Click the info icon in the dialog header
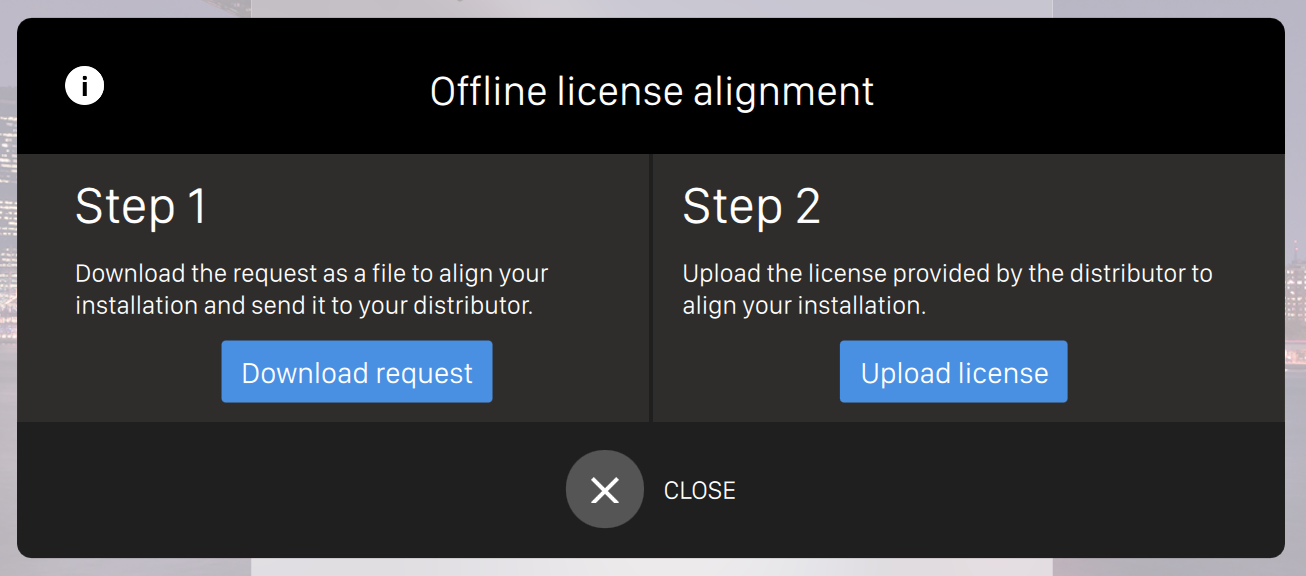The image size is (1306, 576). coord(85,86)
